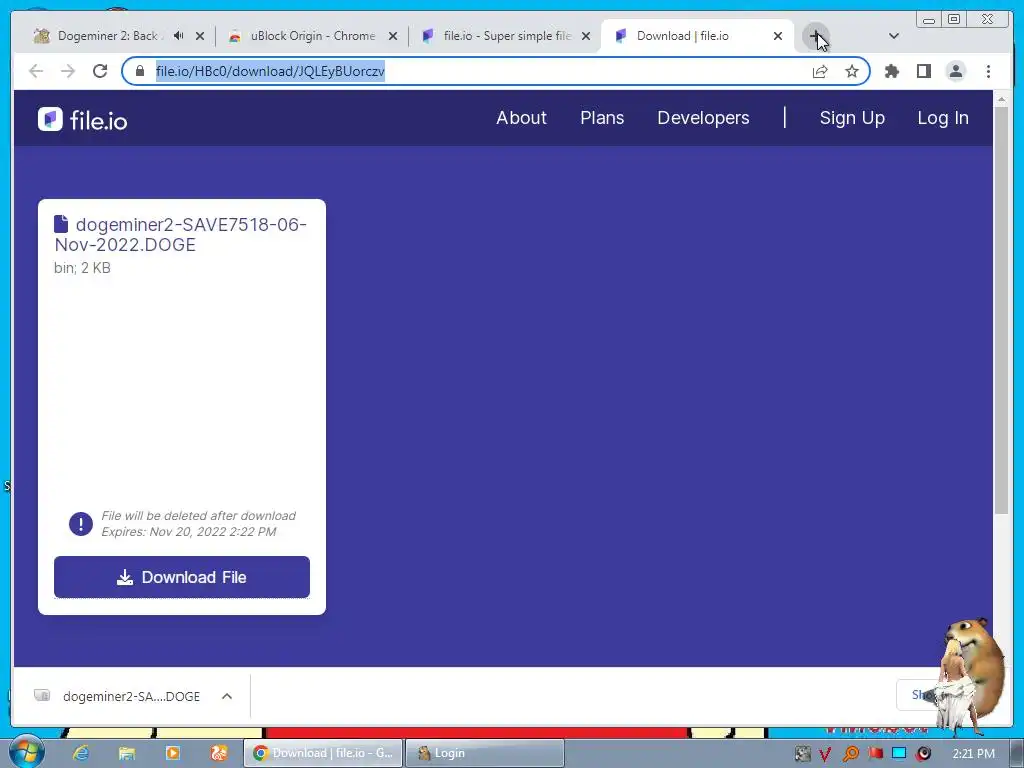Click the file document icon beside dogeminer2 filename
This screenshot has width=1024, height=768.
pos(61,224)
